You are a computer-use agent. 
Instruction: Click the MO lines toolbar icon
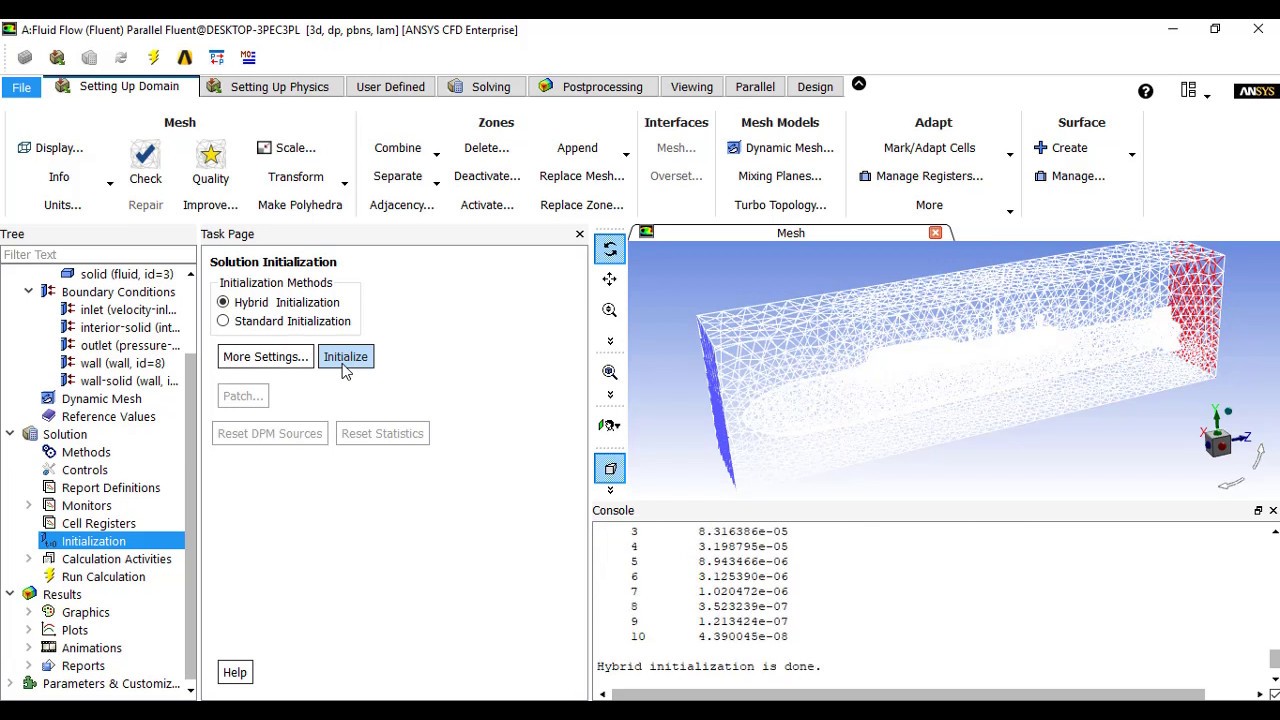[248, 57]
